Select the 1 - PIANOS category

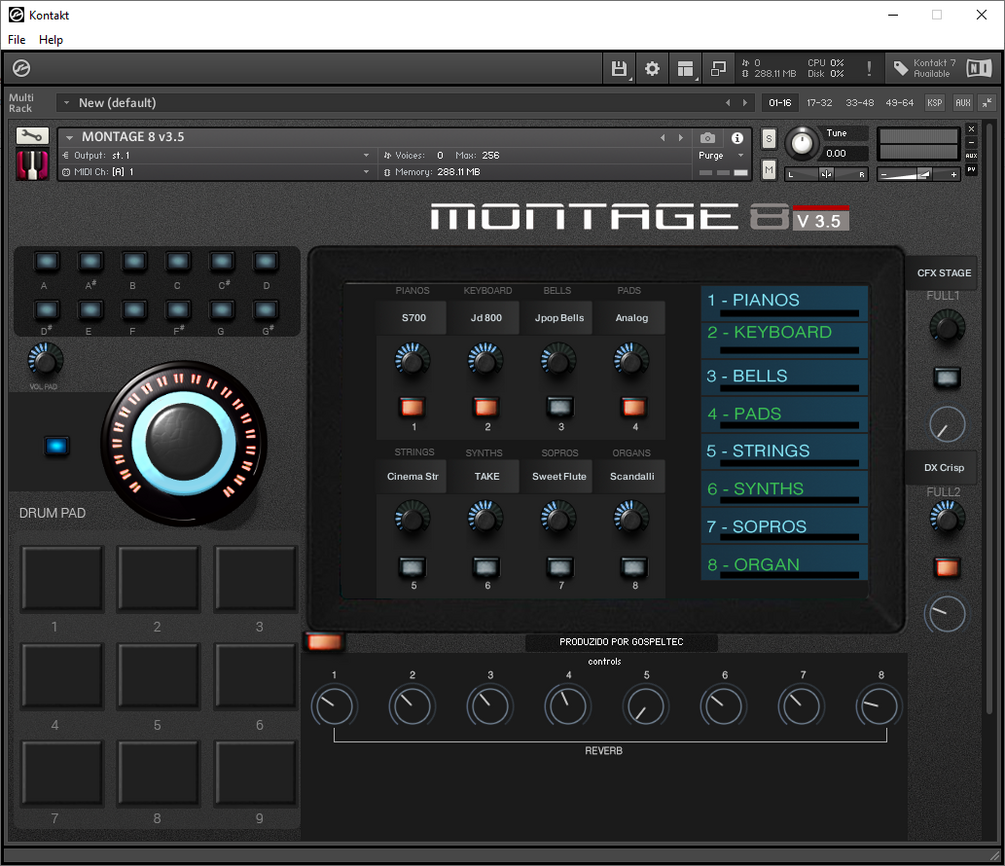pos(785,303)
